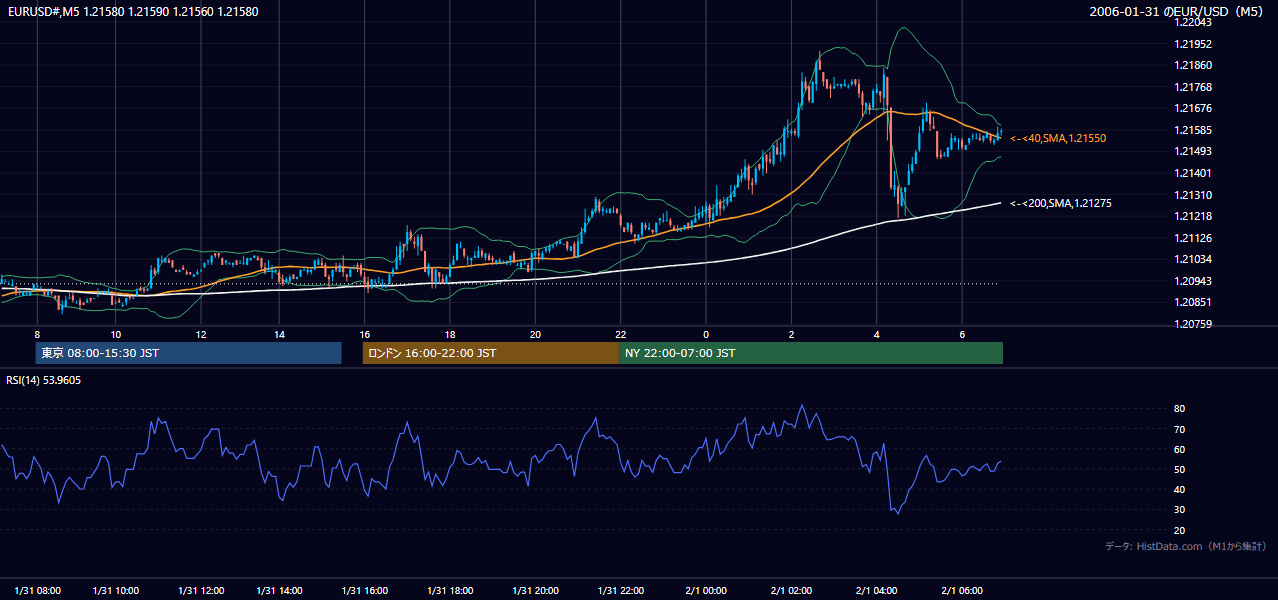Click RSI scale value 60

pyautogui.click(x=1179, y=449)
